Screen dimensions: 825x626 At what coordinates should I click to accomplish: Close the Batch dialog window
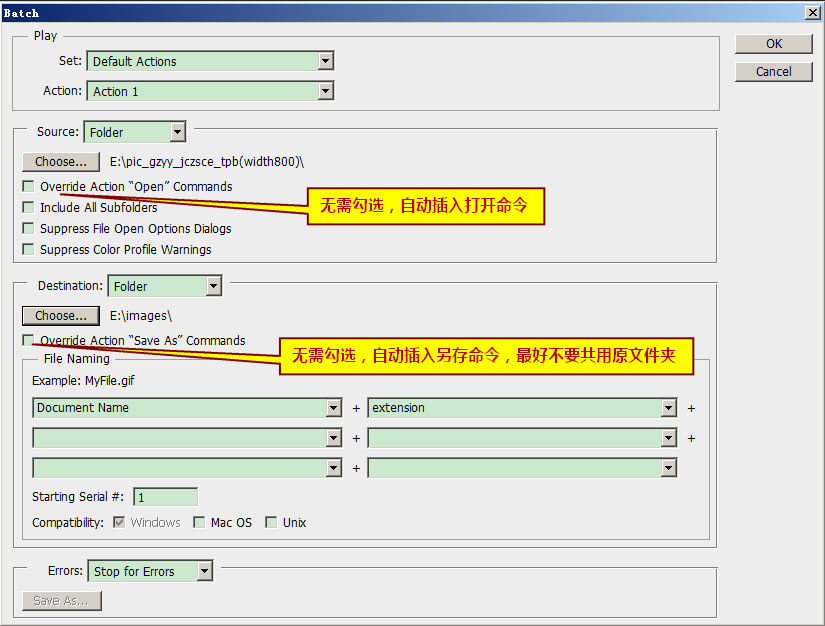tap(812, 11)
